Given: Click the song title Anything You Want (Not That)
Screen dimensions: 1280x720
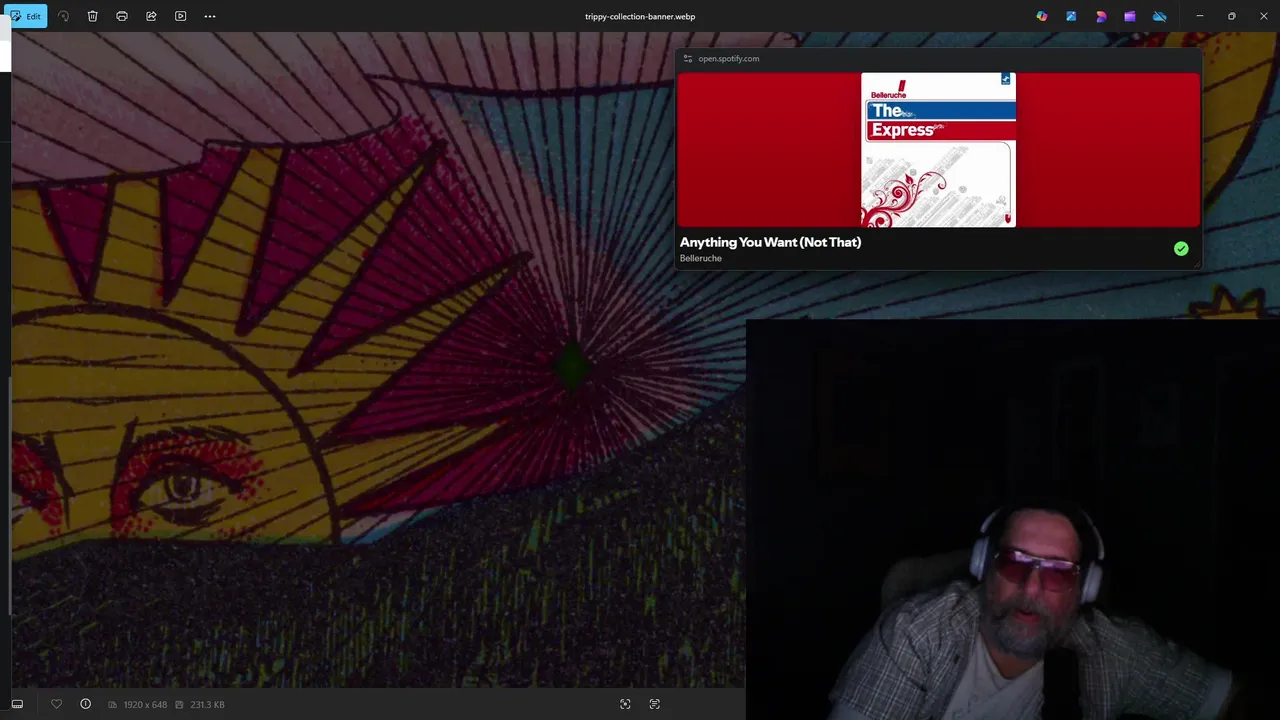Looking at the screenshot, I should pyautogui.click(x=771, y=242).
